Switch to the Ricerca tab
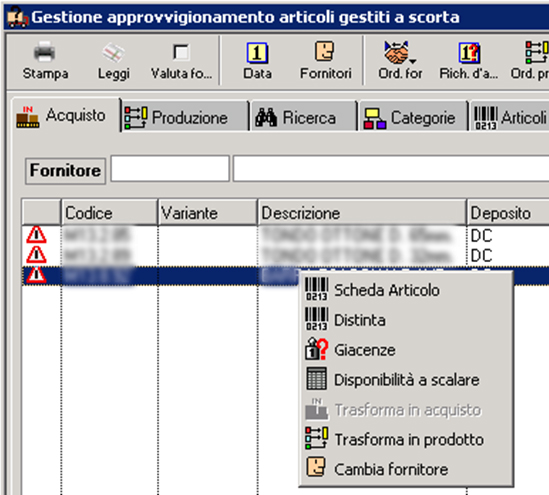The width and height of the screenshot is (549, 495). coord(304,117)
